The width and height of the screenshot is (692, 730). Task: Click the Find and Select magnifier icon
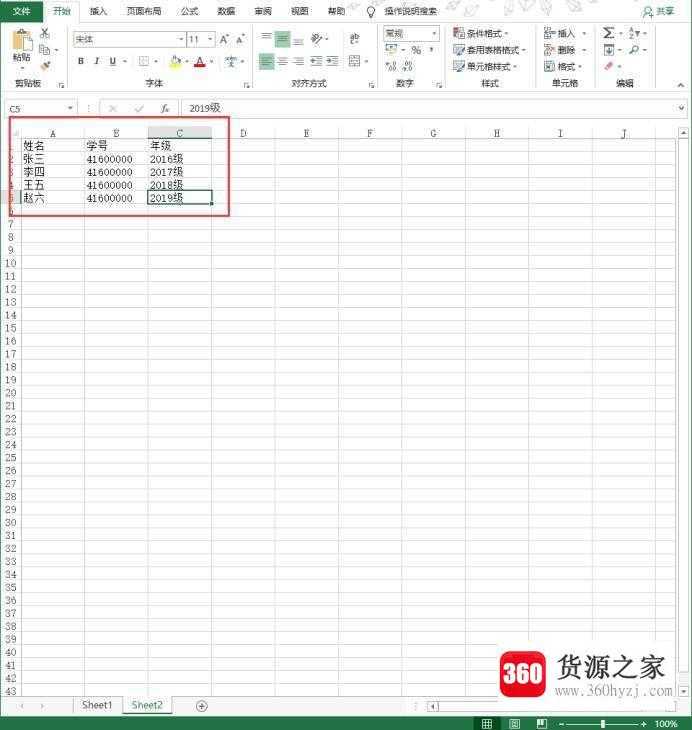[634, 49]
